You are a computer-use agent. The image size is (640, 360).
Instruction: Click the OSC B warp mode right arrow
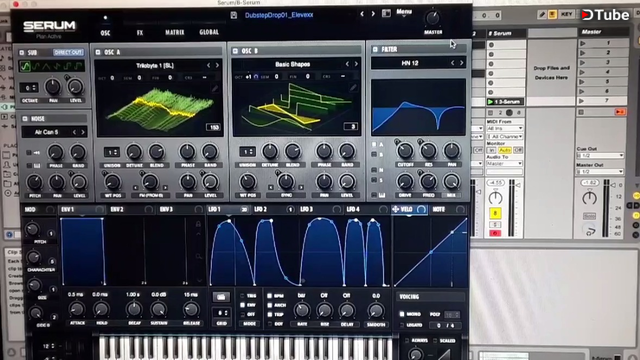tap(301, 187)
